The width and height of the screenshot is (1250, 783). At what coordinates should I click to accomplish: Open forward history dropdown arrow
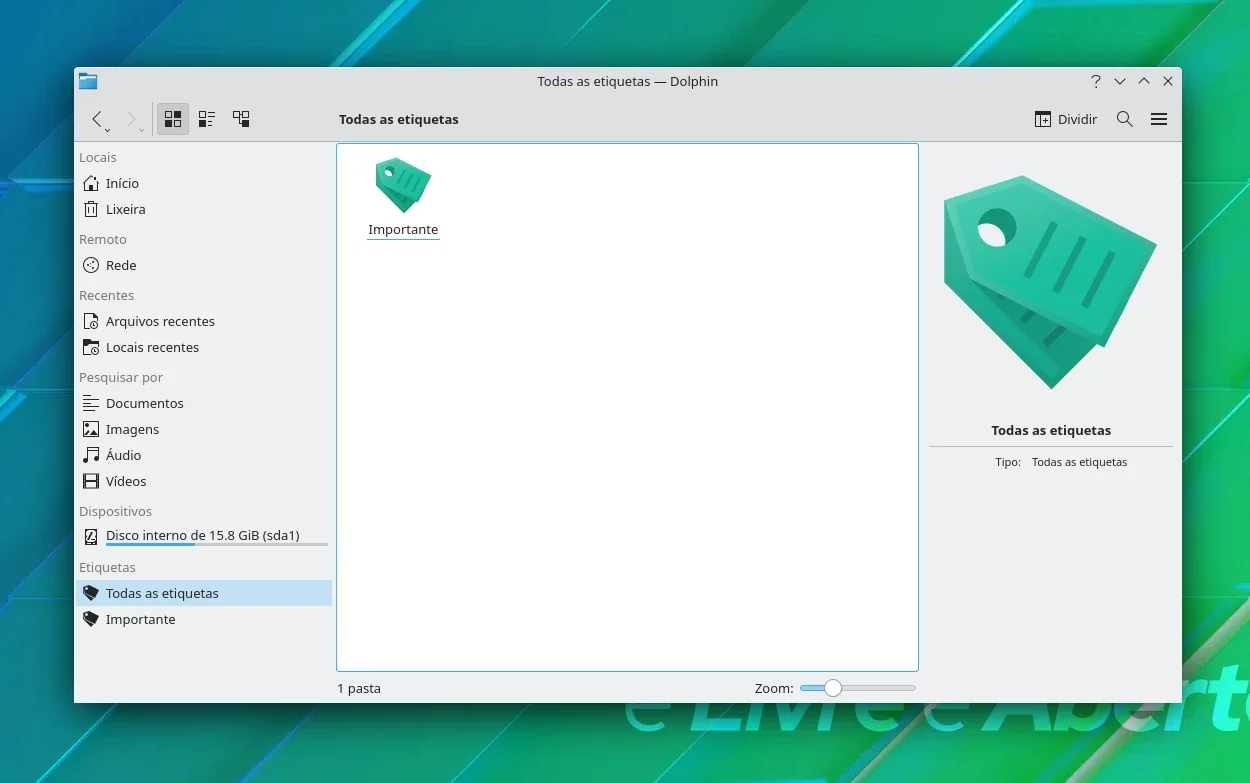click(141, 129)
